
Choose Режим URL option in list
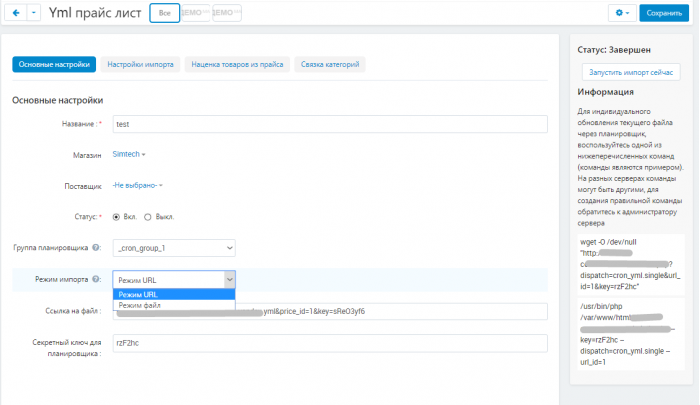[174, 295]
